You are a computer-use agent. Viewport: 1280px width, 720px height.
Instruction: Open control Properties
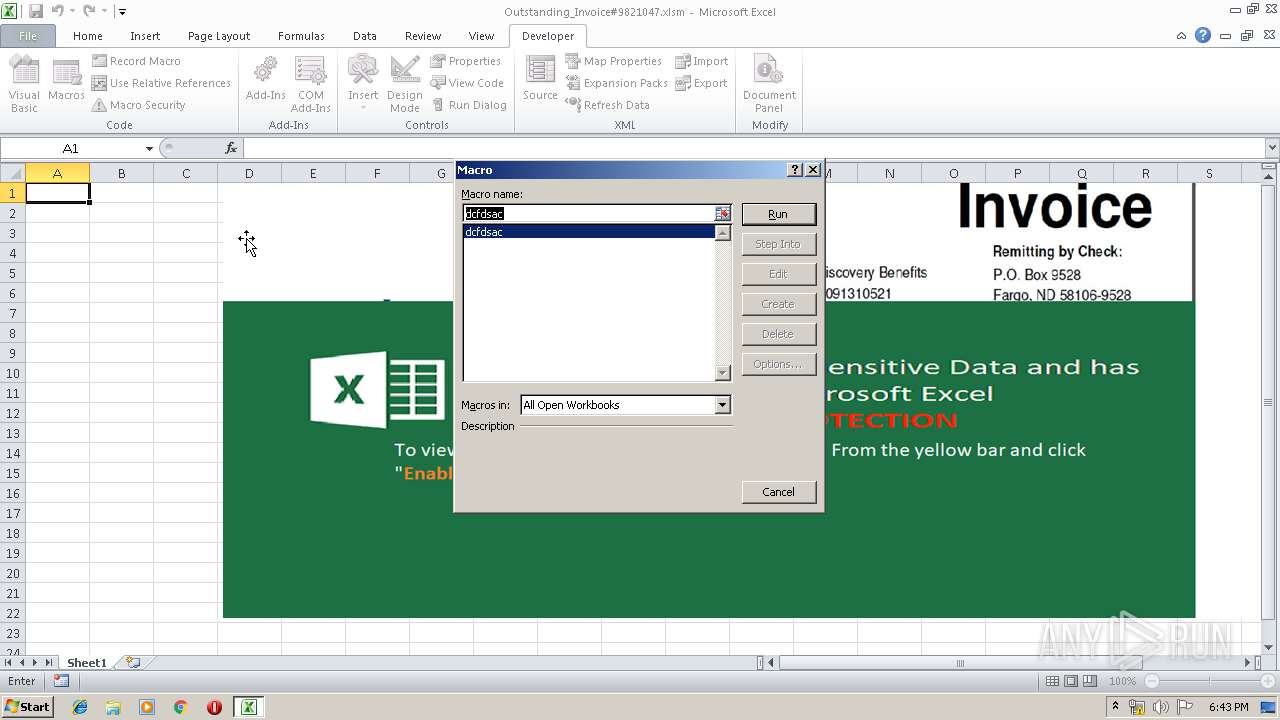coord(466,61)
